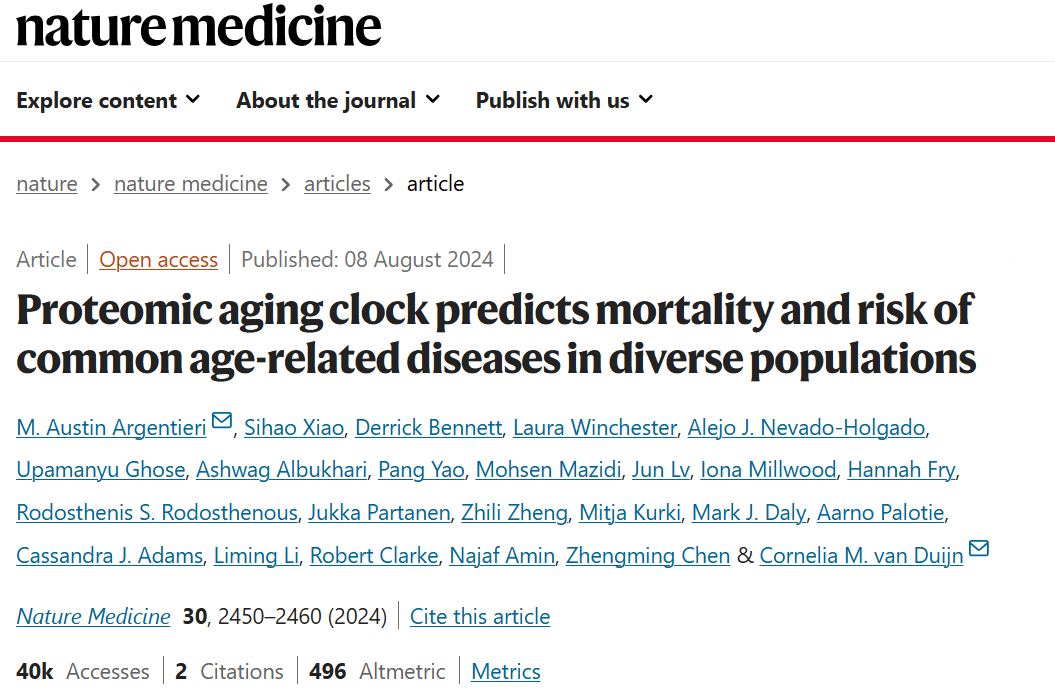View article Metrics

(506, 671)
